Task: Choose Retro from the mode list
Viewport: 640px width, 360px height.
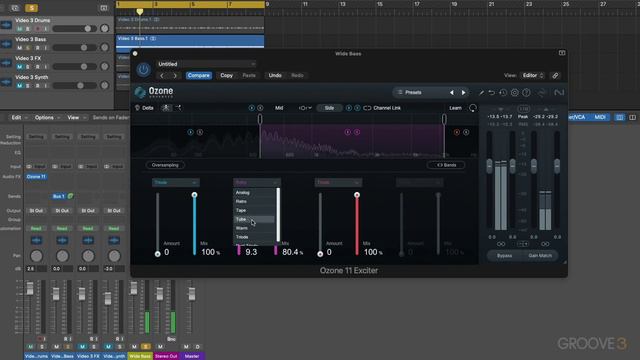Action: tap(254, 202)
